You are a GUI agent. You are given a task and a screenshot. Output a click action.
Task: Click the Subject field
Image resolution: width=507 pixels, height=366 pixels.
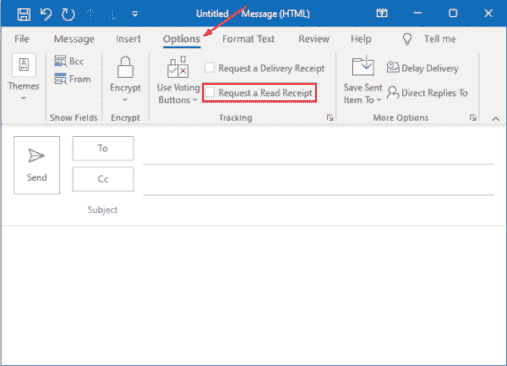click(x=318, y=210)
